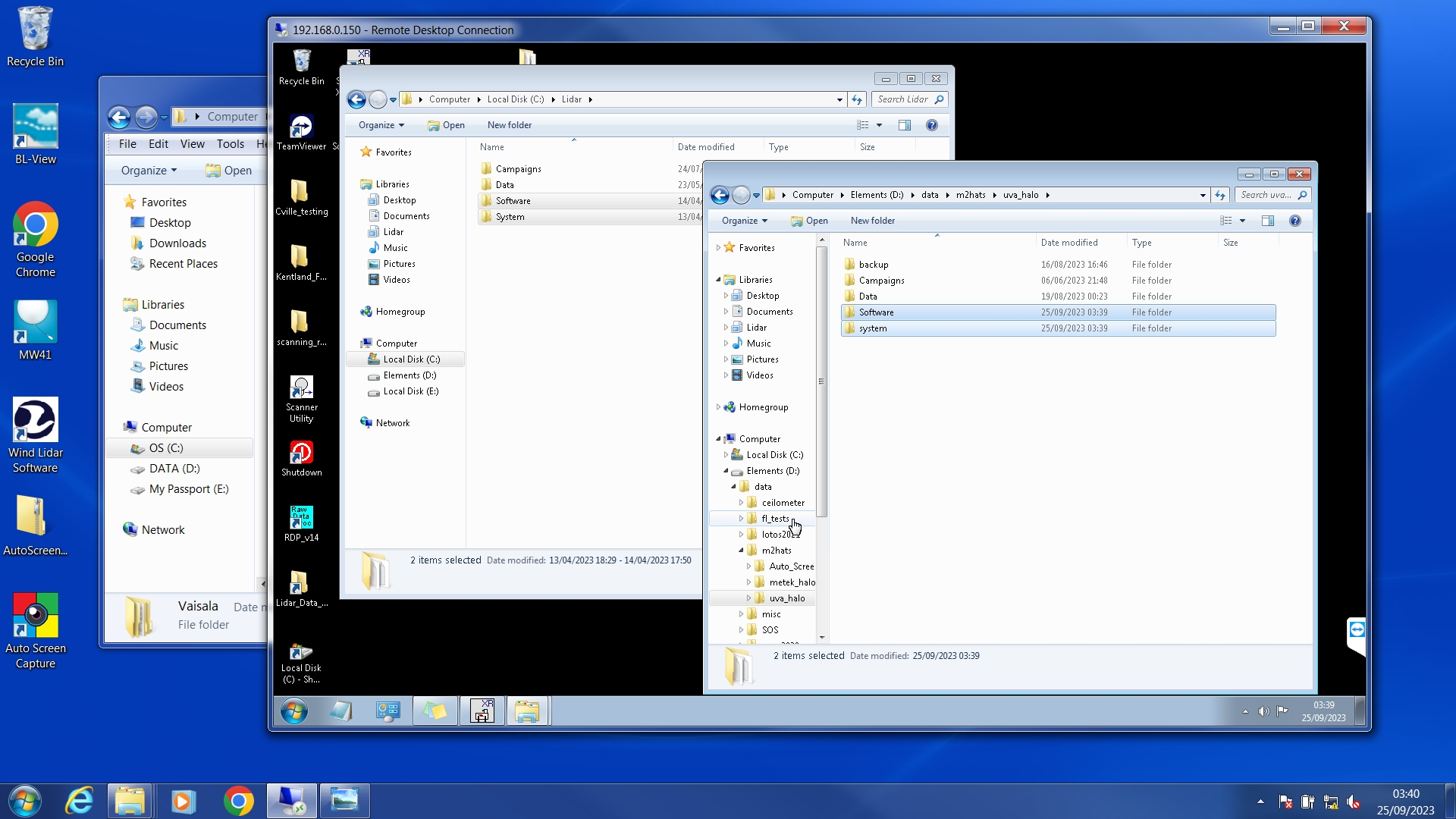
Task: Click the Open button in the Lidar window
Action: click(x=446, y=125)
